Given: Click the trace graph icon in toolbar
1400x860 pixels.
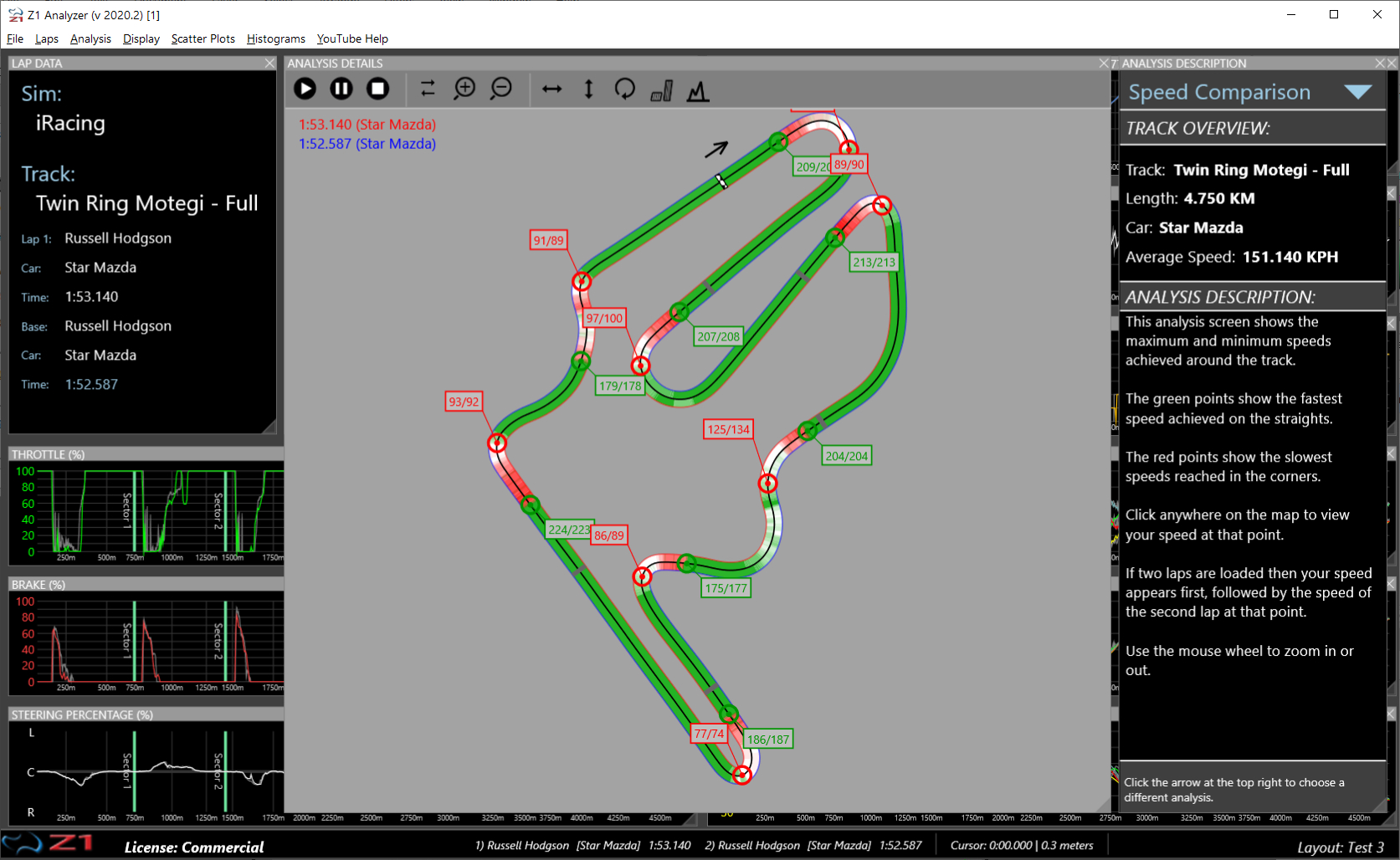Looking at the screenshot, I should click(698, 90).
